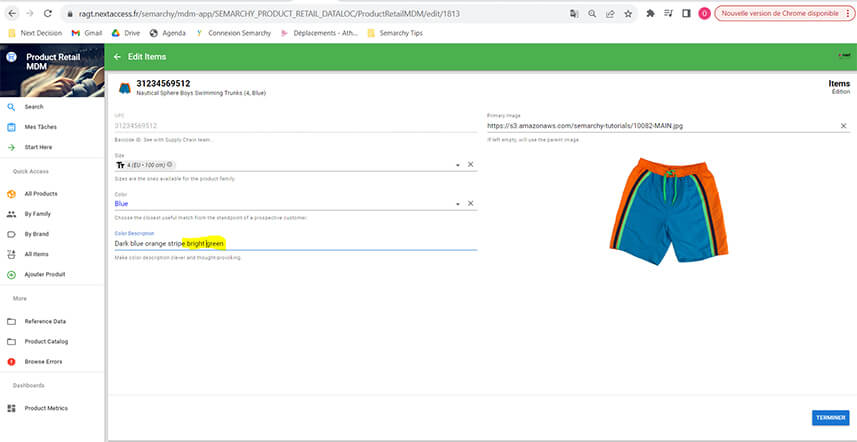Click the Color Description text field

(296, 244)
